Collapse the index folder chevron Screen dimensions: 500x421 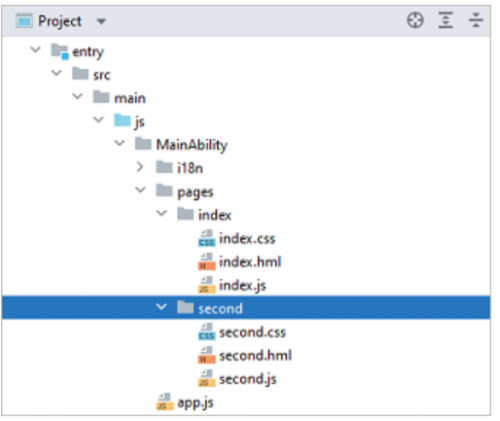(x=162, y=213)
